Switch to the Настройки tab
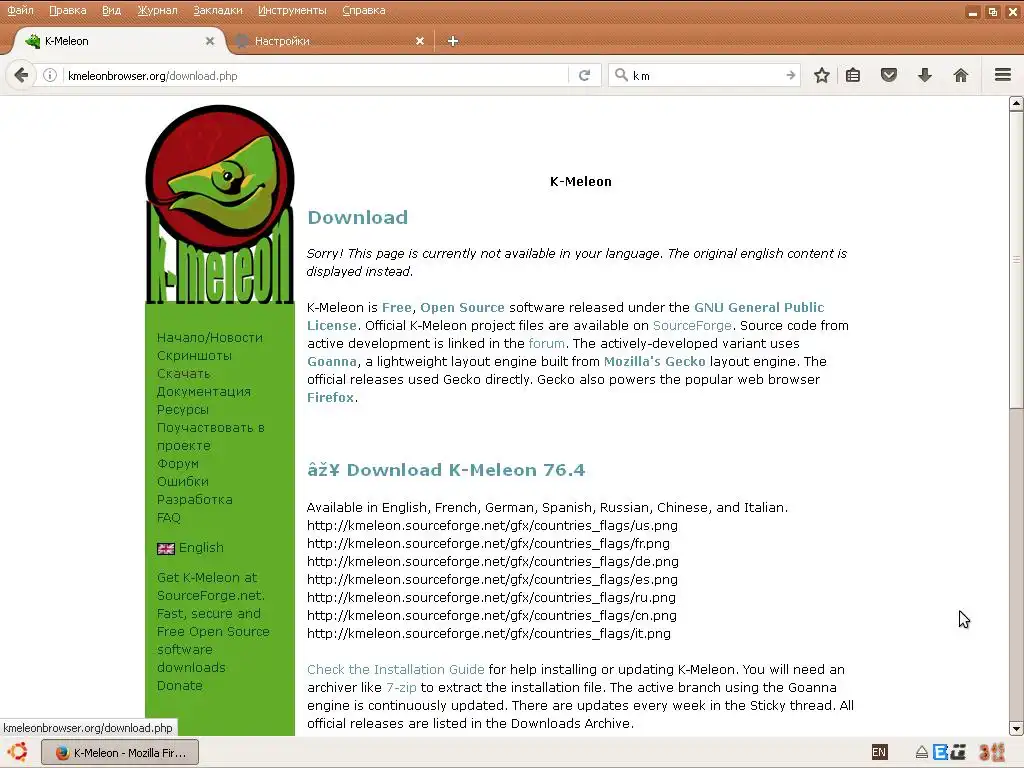Image resolution: width=1024 pixels, height=768 pixels. [330, 41]
